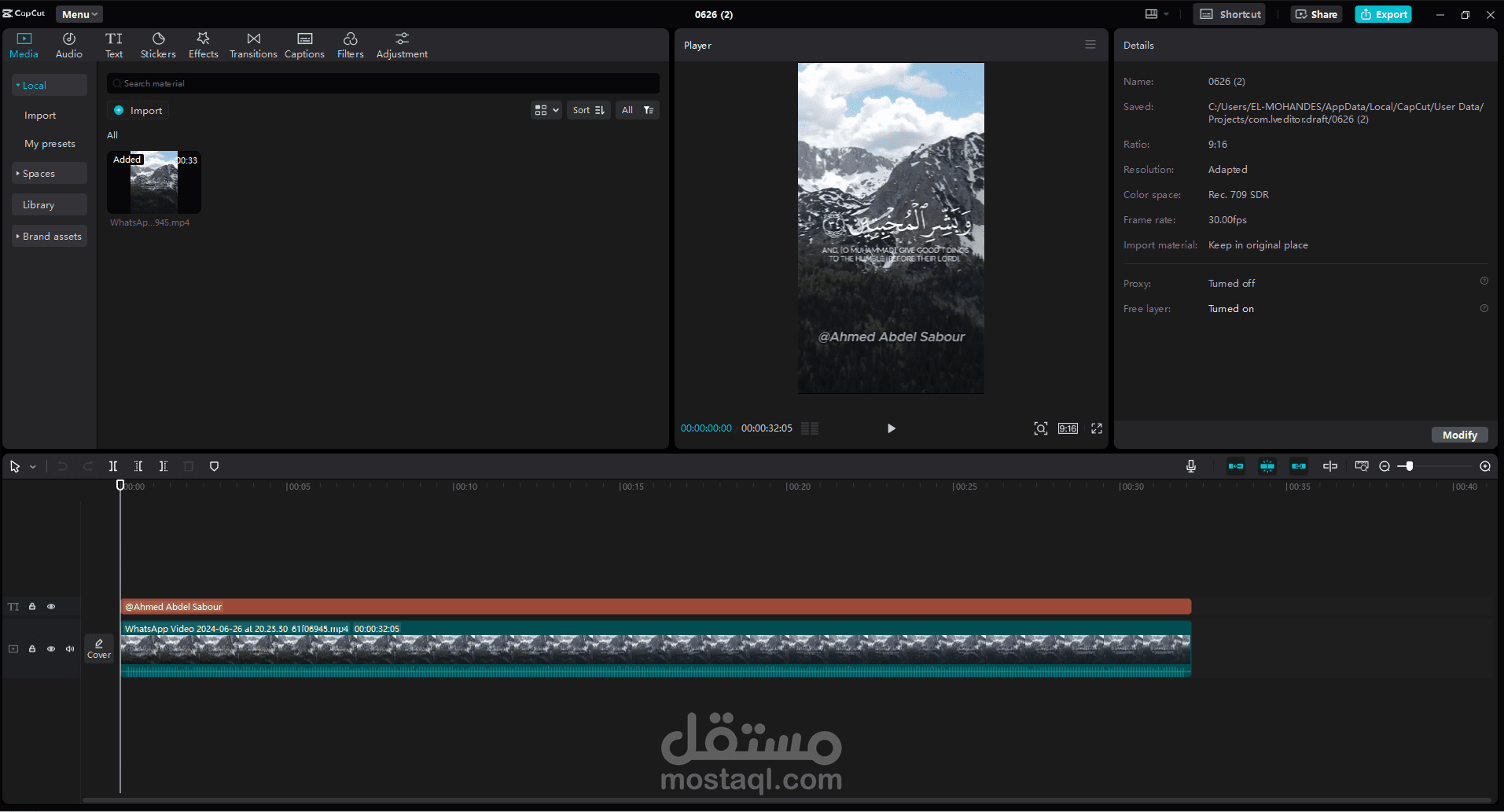The height and width of the screenshot is (812, 1504).
Task: Play the video in the Player
Action: pyautogui.click(x=891, y=428)
